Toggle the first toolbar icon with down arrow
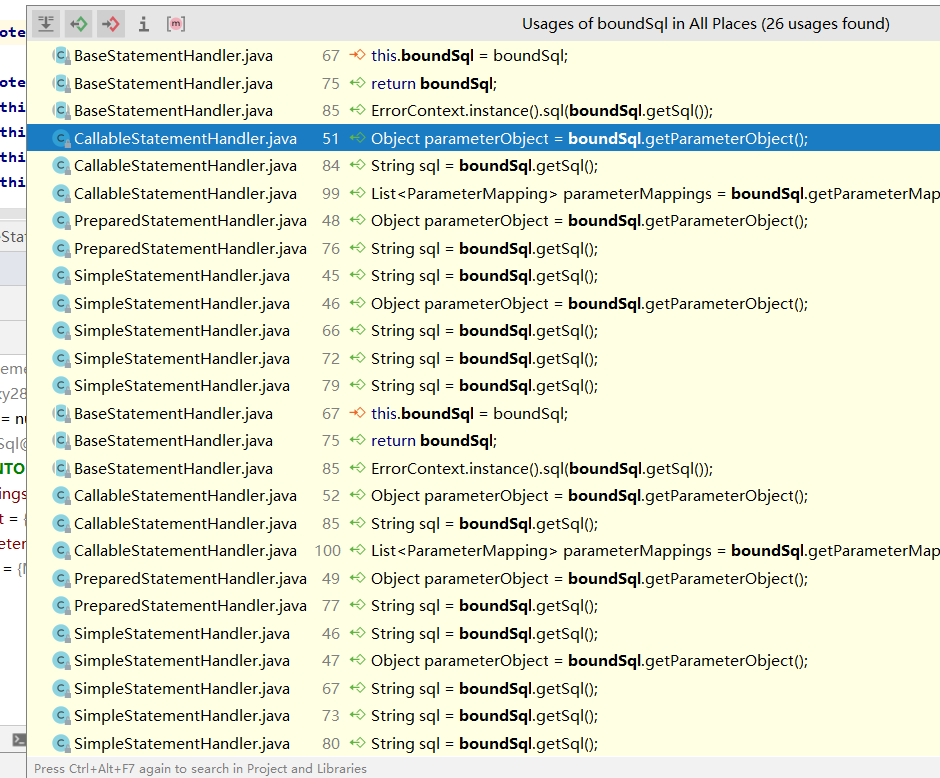Screen dimensions: 940x778 [47, 23]
